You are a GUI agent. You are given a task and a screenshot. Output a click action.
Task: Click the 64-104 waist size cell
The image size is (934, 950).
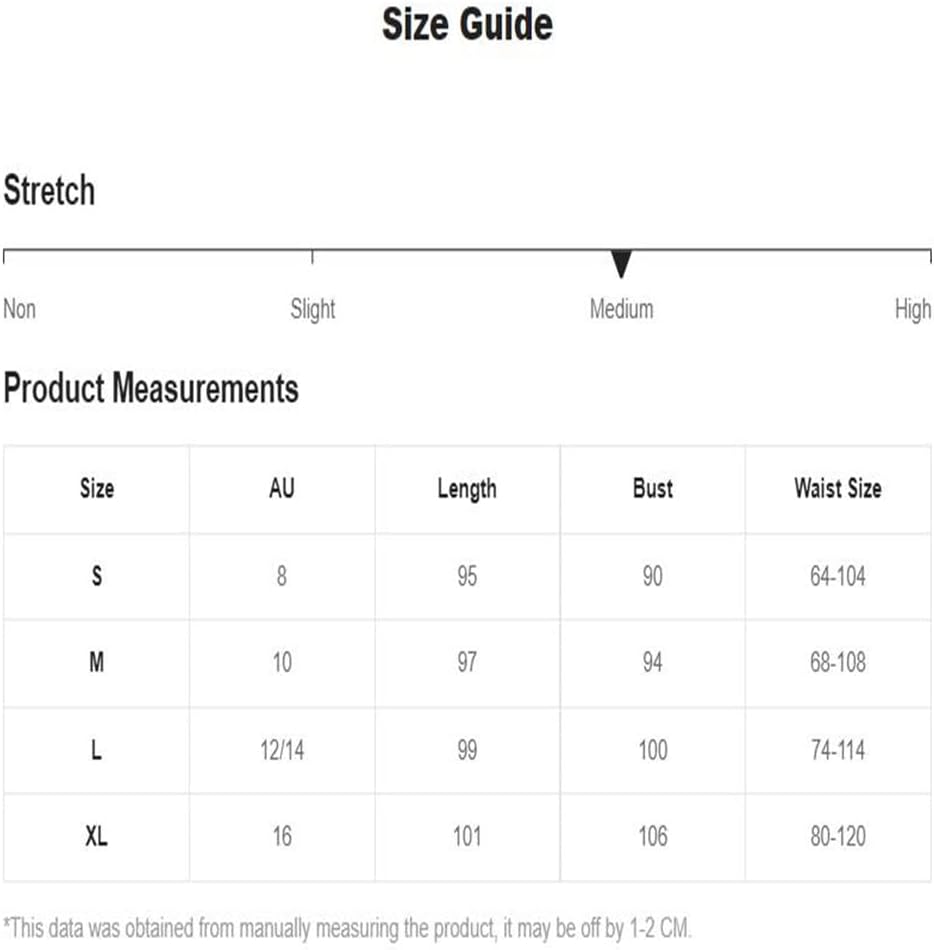[x=838, y=576]
